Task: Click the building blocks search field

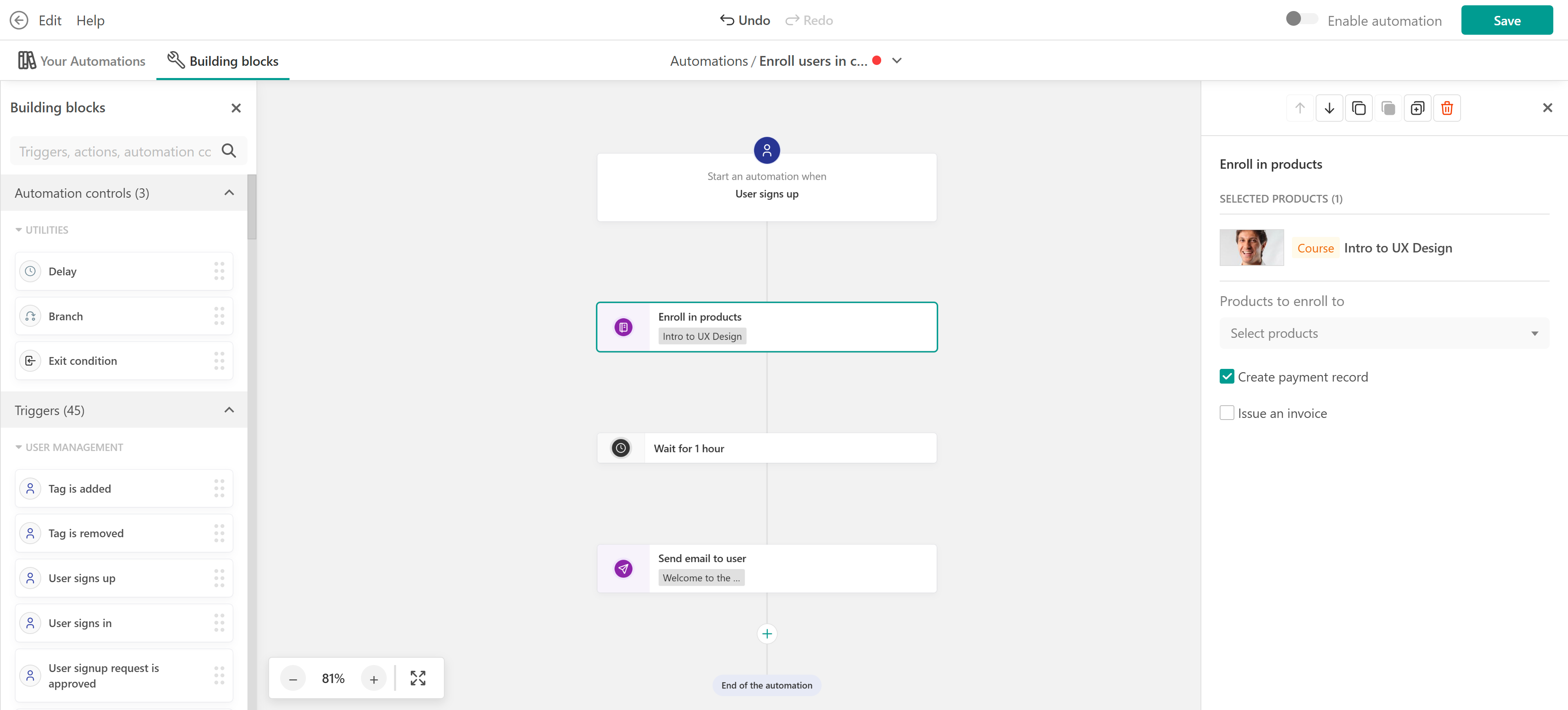Action: click(116, 152)
